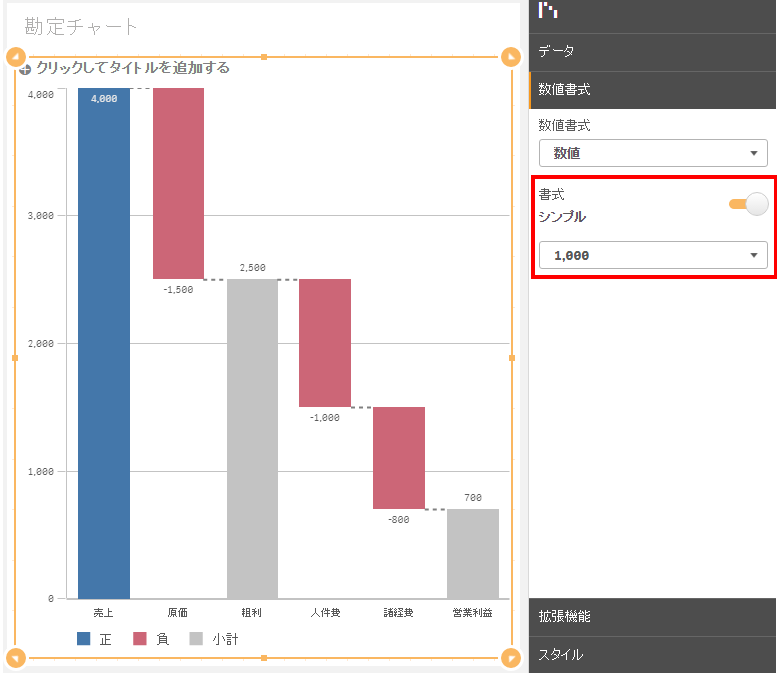Click the bottom-left round resize handle

(x=16, y=658)
